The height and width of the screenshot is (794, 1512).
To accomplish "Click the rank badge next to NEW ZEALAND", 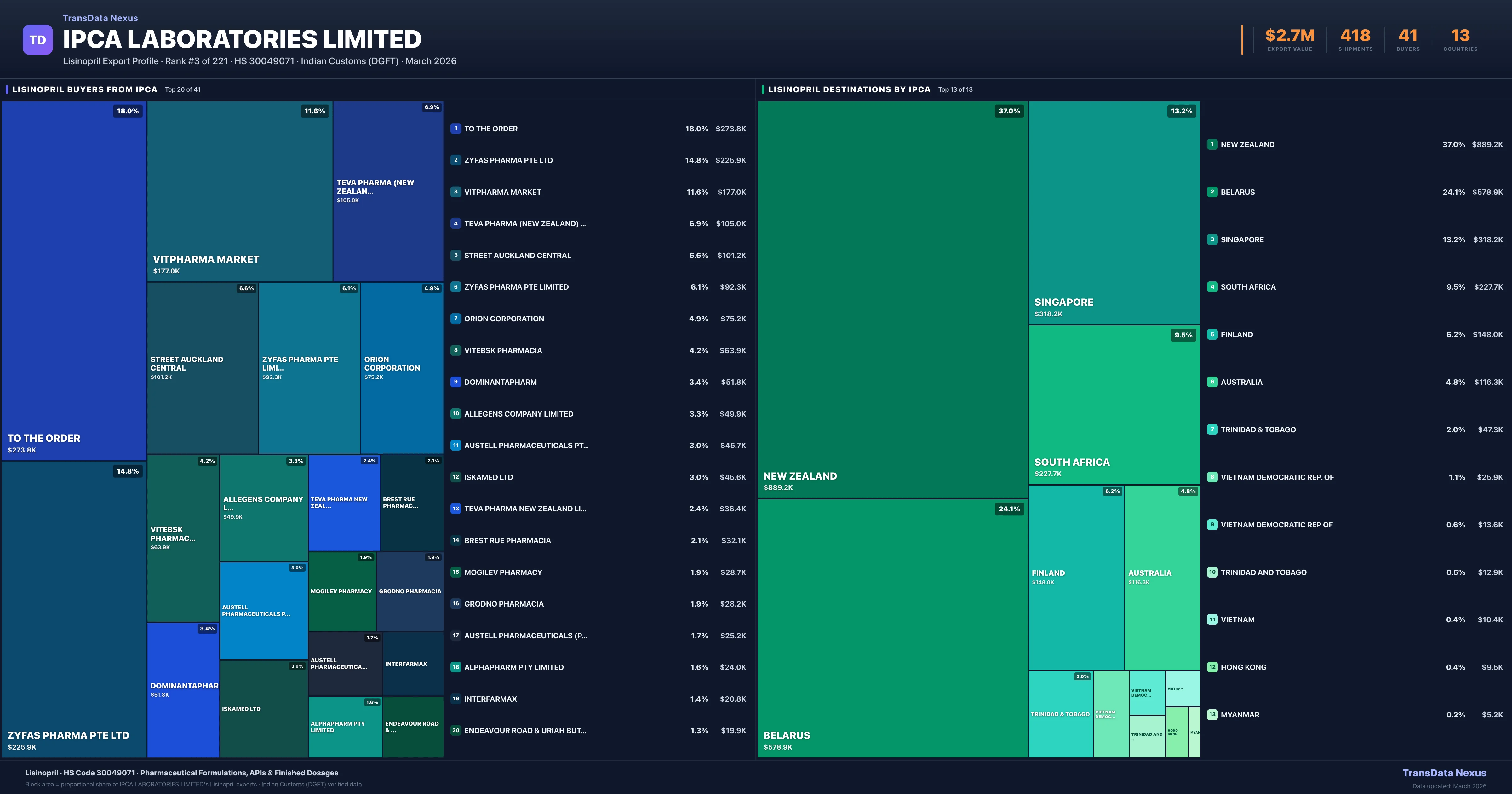I will click(x=1213, y=144).
